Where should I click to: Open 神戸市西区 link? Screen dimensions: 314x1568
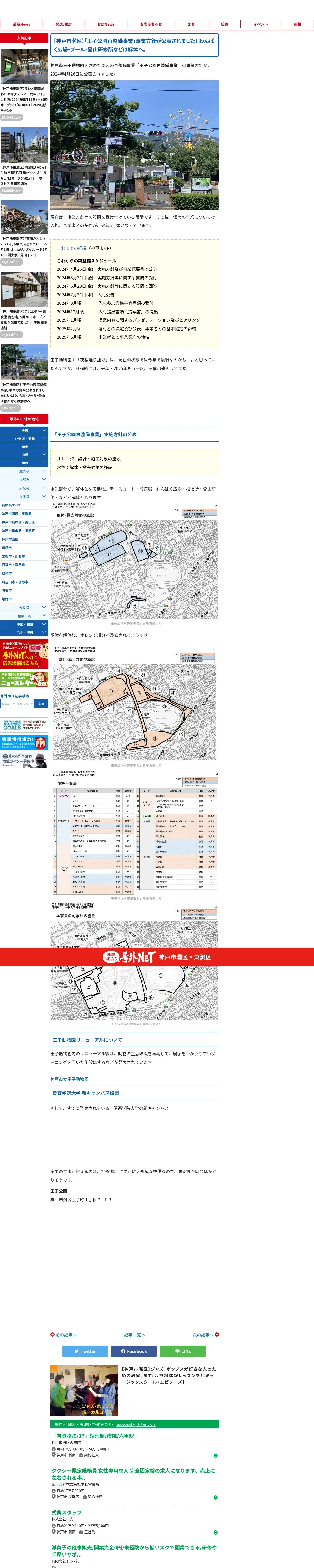coord(10,539)
